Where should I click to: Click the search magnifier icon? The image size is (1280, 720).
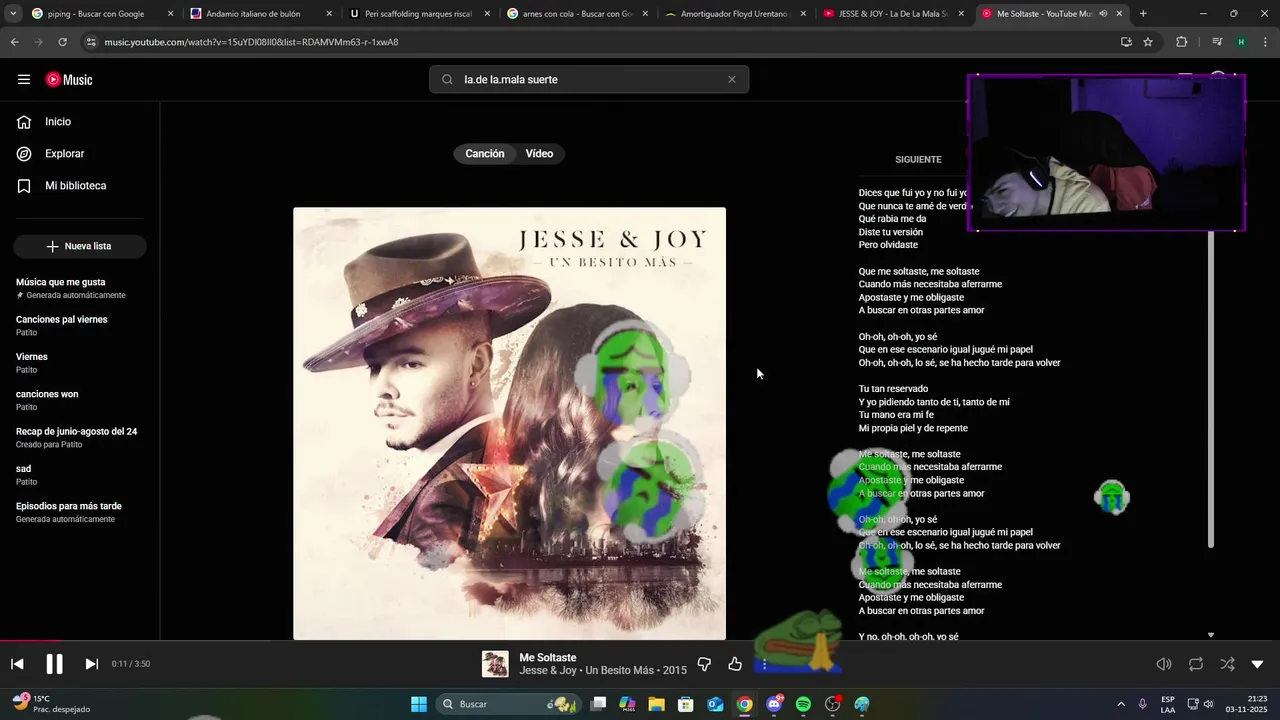pyautogui.click(x=447, y=80)
